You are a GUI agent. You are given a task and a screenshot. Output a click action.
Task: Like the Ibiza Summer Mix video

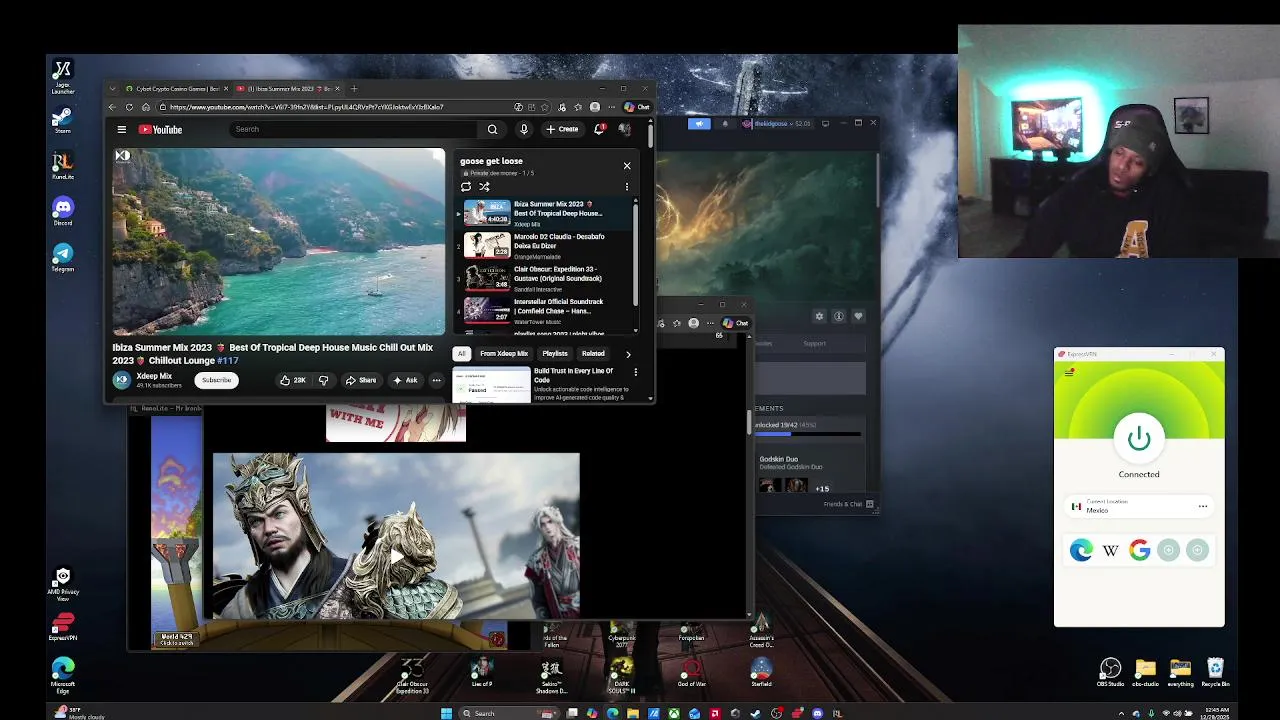pos(292,380)
